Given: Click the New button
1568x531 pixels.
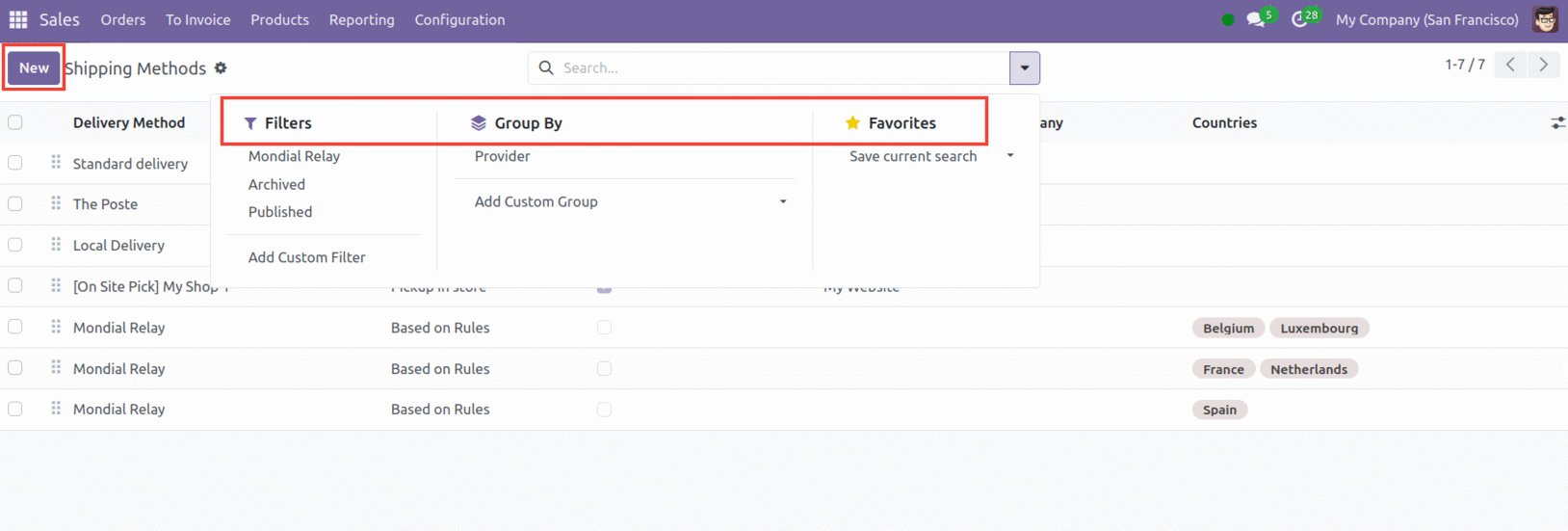Looking at the screenshot, I should (x=34, y=67).
